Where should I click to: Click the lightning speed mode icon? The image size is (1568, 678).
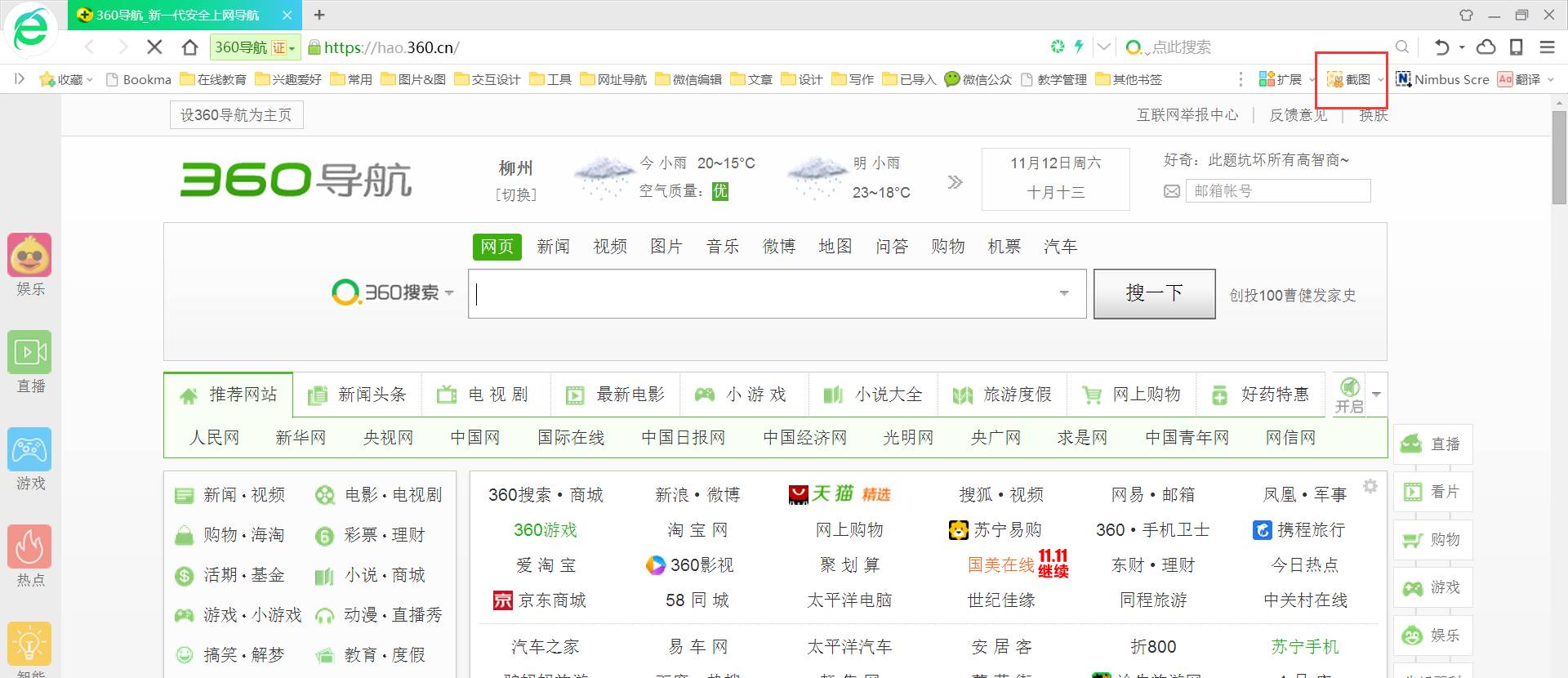1079,47
